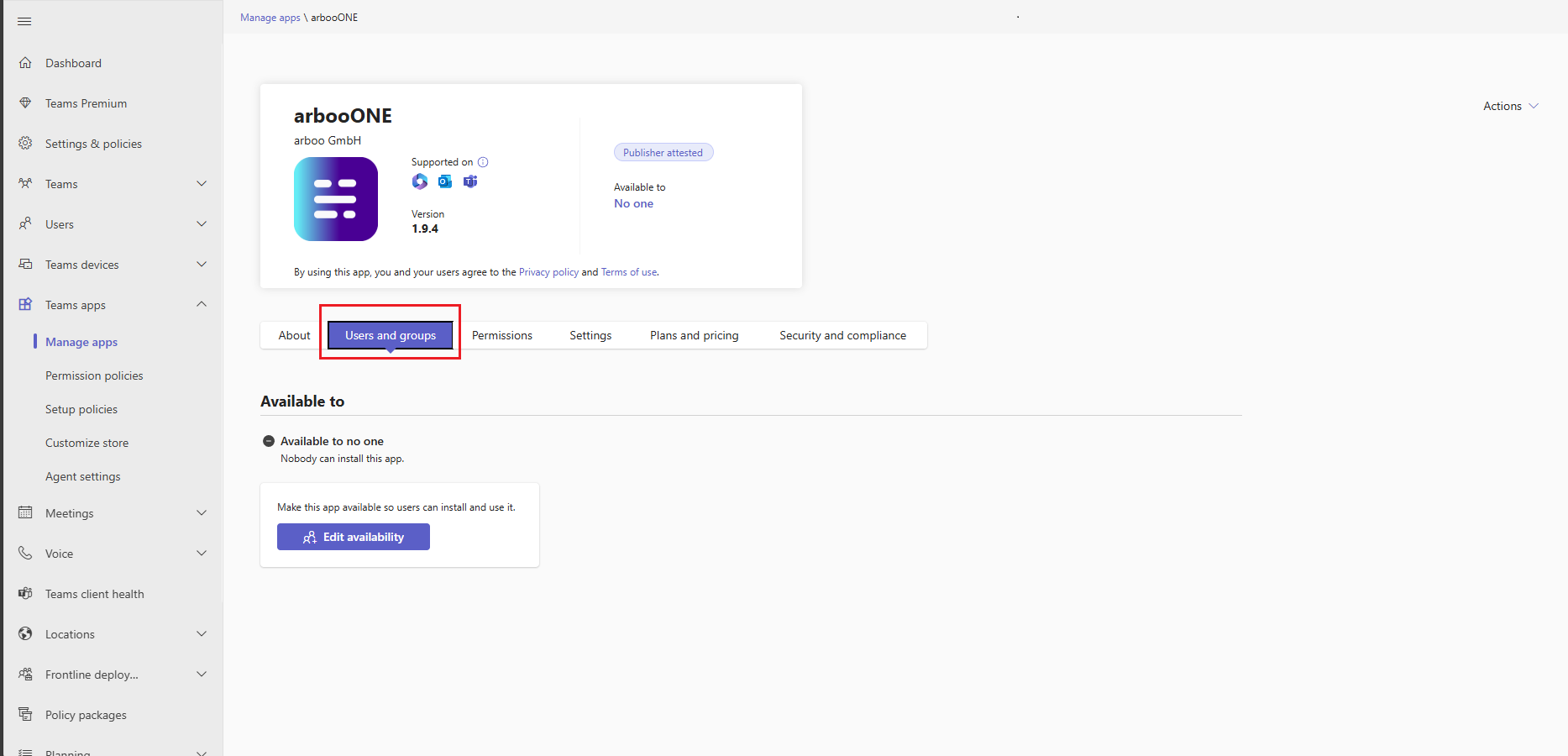Screen dimensions: 1568x756
Task: Click the Publisher attested badge
Action: (663, 152)
